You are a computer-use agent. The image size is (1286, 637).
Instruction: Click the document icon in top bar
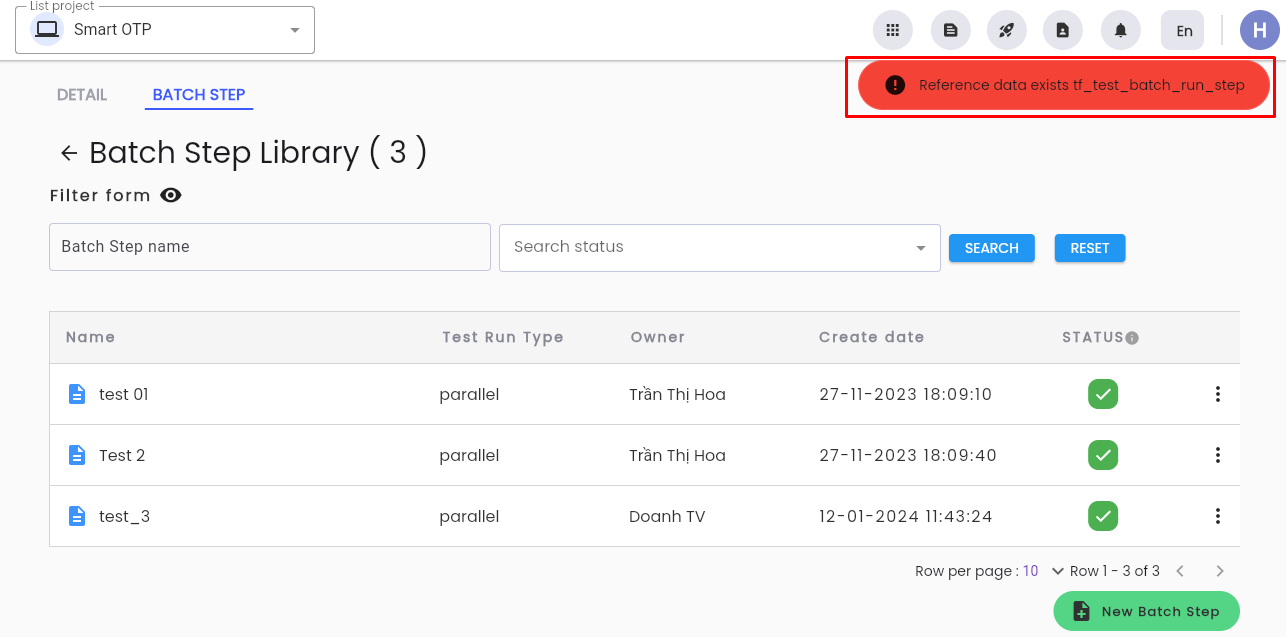pyautogui.click(x=951, y=30)
